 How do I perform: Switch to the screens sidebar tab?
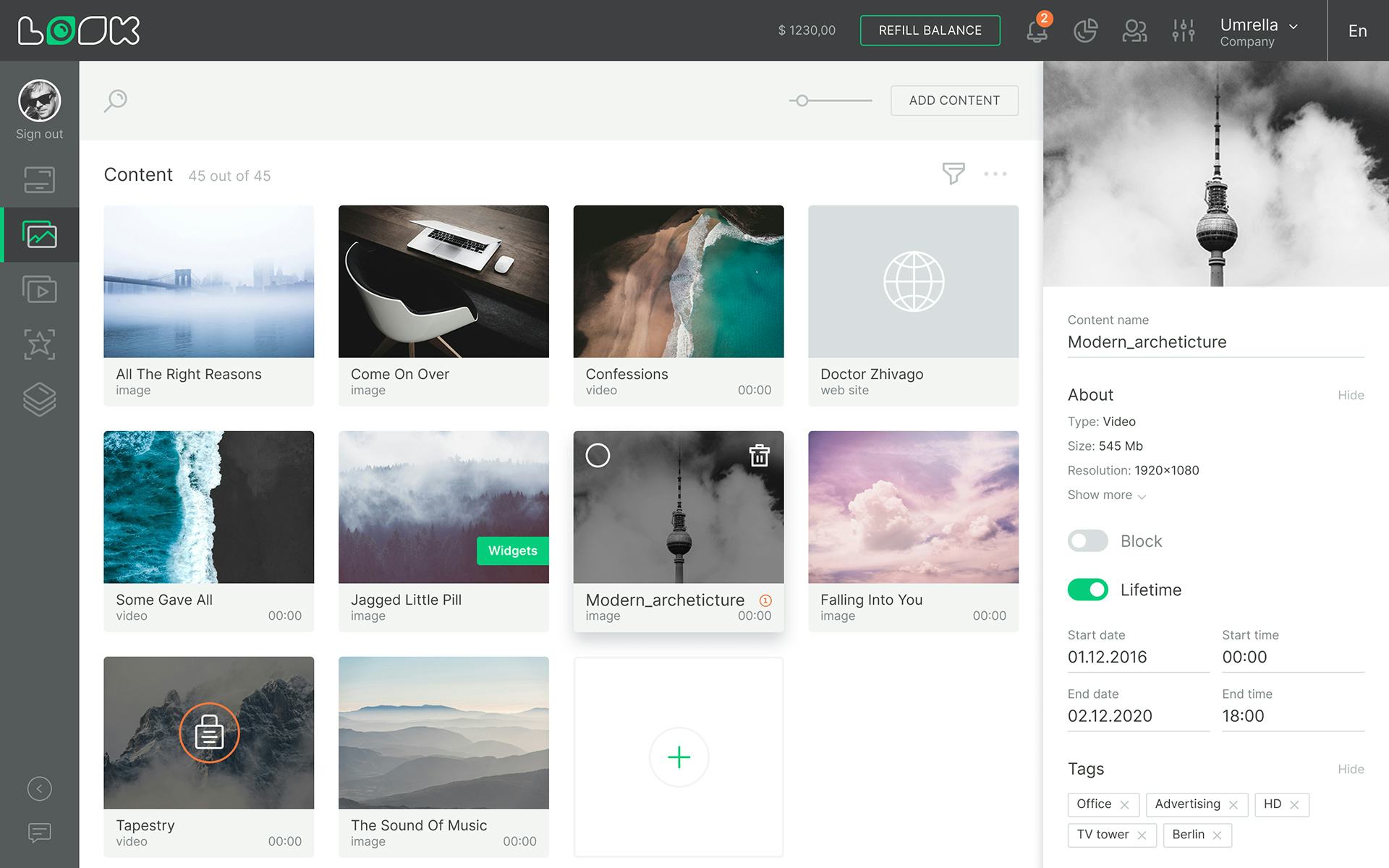tap(40, 180)
